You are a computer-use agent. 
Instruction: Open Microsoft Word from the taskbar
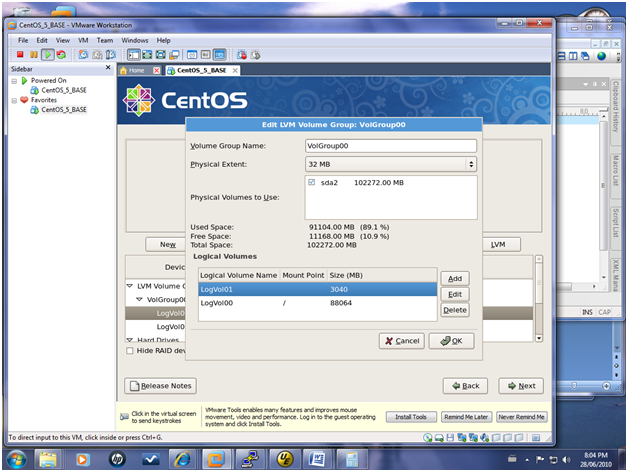click(318, 459)
